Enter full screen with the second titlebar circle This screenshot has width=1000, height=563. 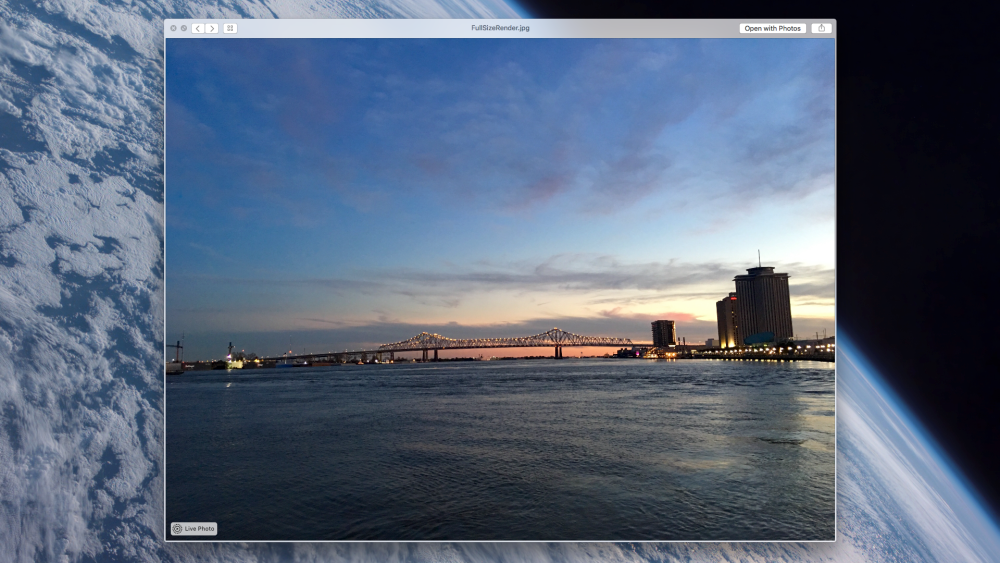[x=183, y=28]
